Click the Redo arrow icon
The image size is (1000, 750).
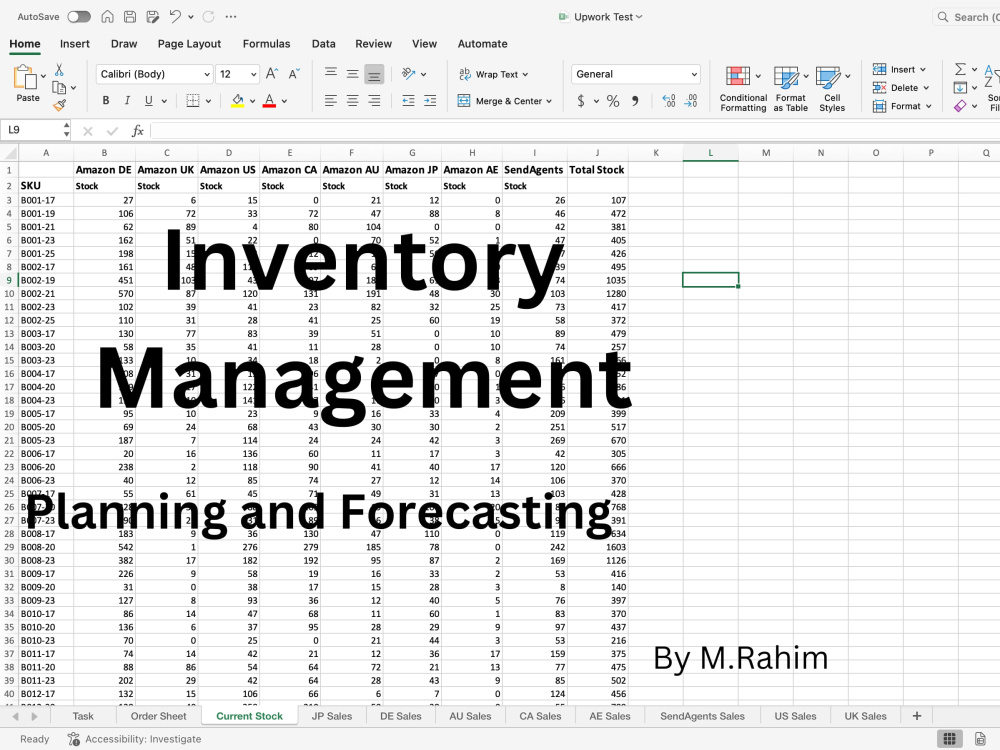[209, 17]
